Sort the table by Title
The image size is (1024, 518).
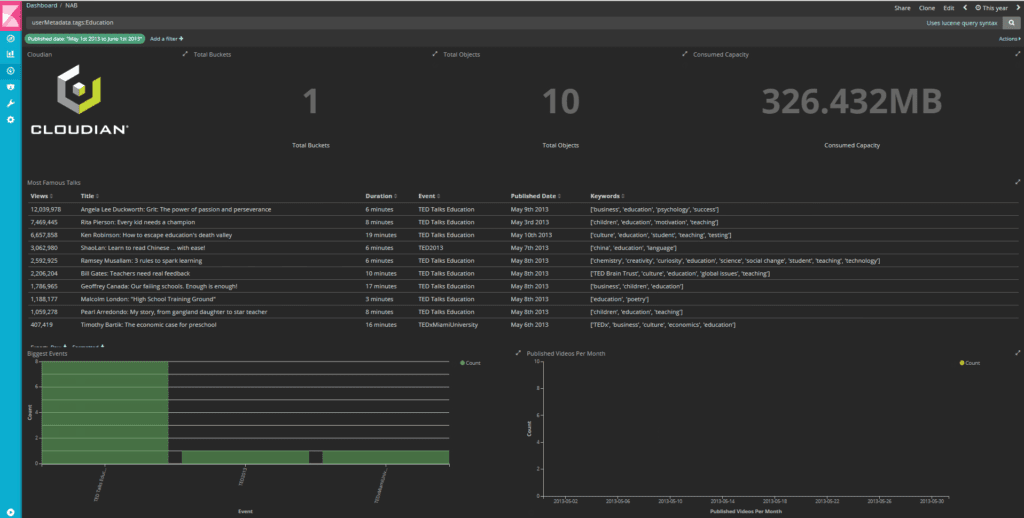pyautogui.click(x=89, y=196)
